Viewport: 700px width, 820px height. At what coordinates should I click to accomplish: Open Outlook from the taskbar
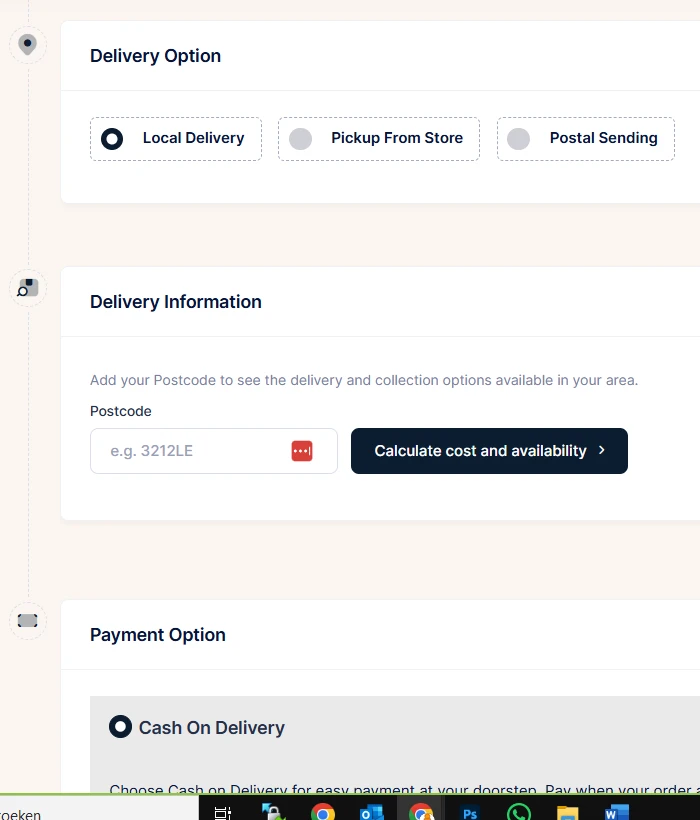(x=372, y=812)
